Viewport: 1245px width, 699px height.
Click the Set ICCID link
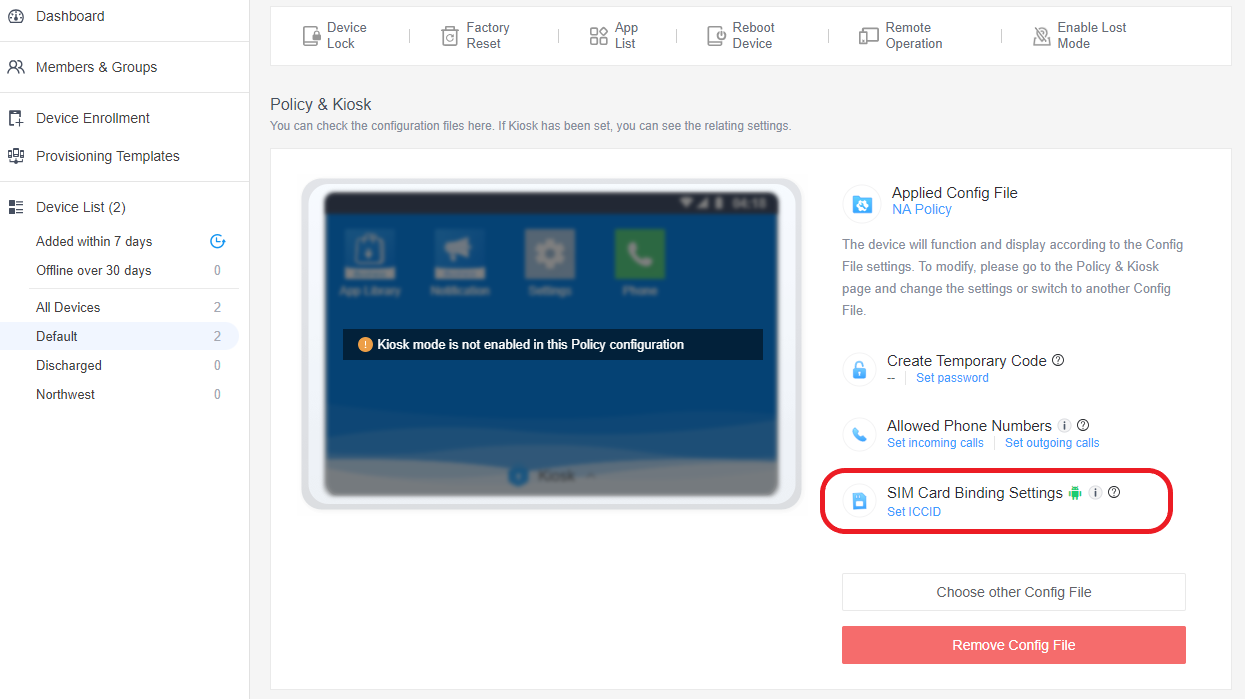[x=914, y=512]
